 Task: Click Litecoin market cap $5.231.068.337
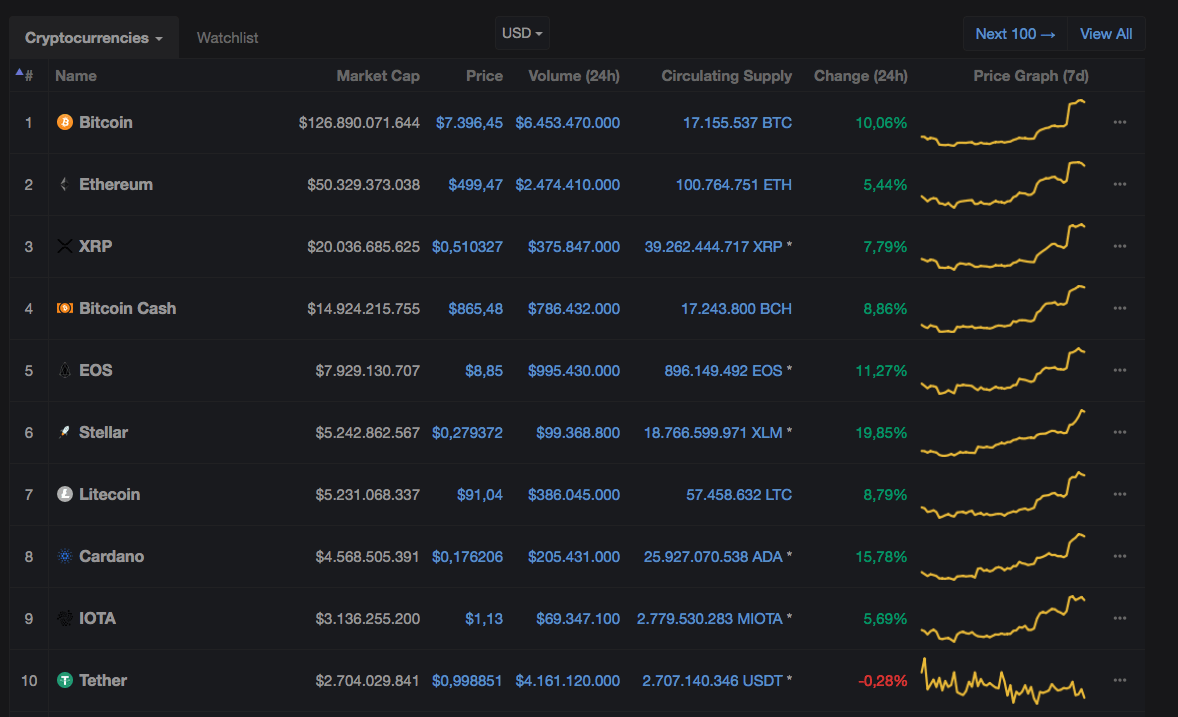click(x=367, y=495)
